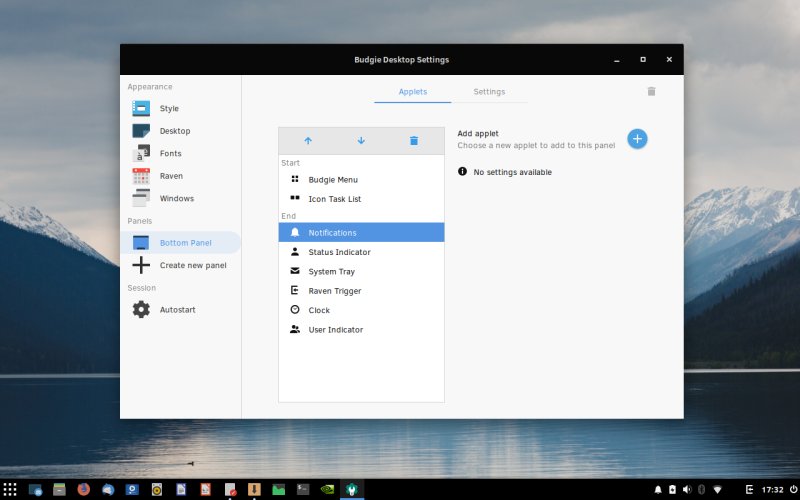
Task: Open the Style appearance section
Action: click(168, 108)
